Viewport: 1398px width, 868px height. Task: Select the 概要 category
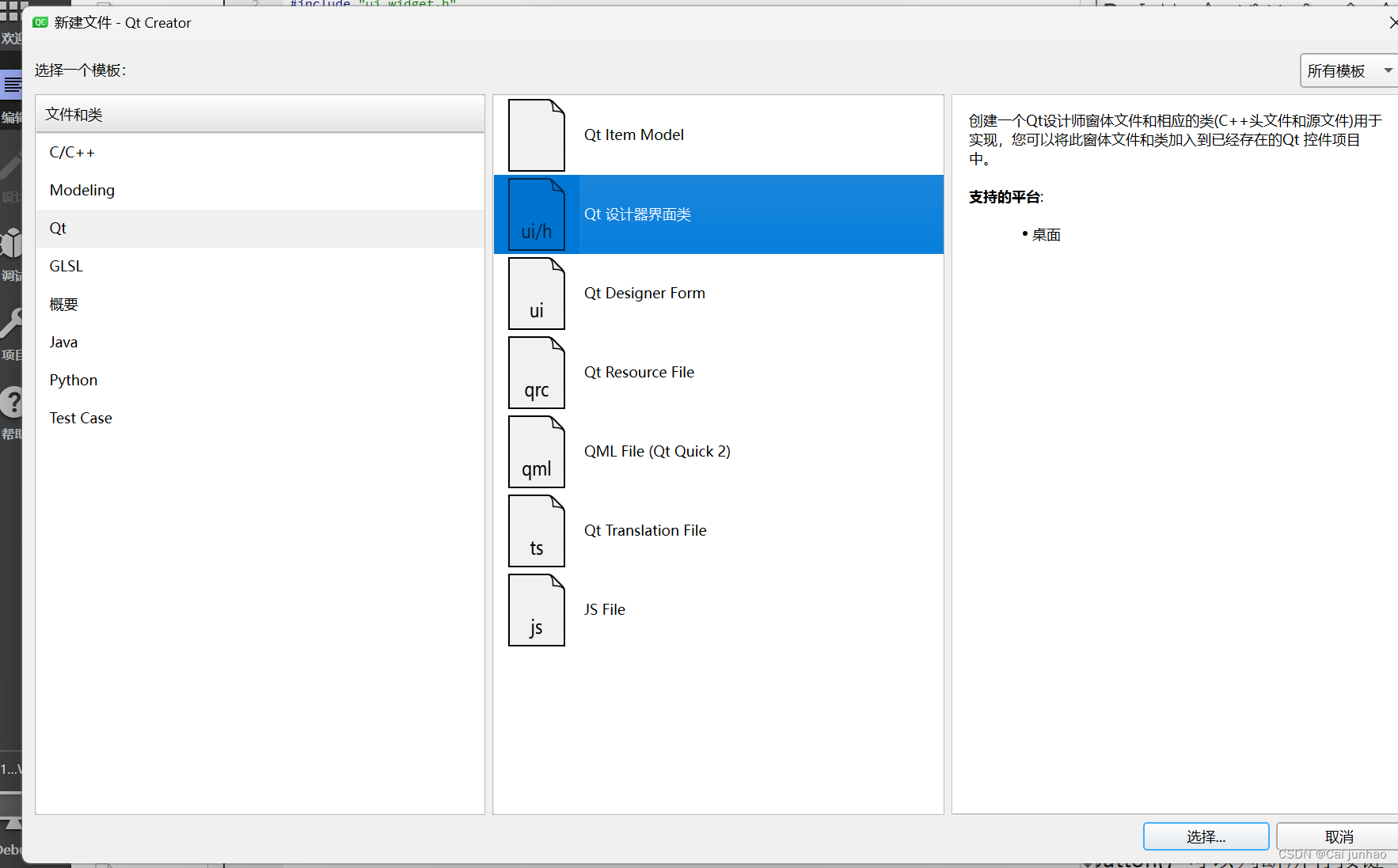tap(260, 305)
